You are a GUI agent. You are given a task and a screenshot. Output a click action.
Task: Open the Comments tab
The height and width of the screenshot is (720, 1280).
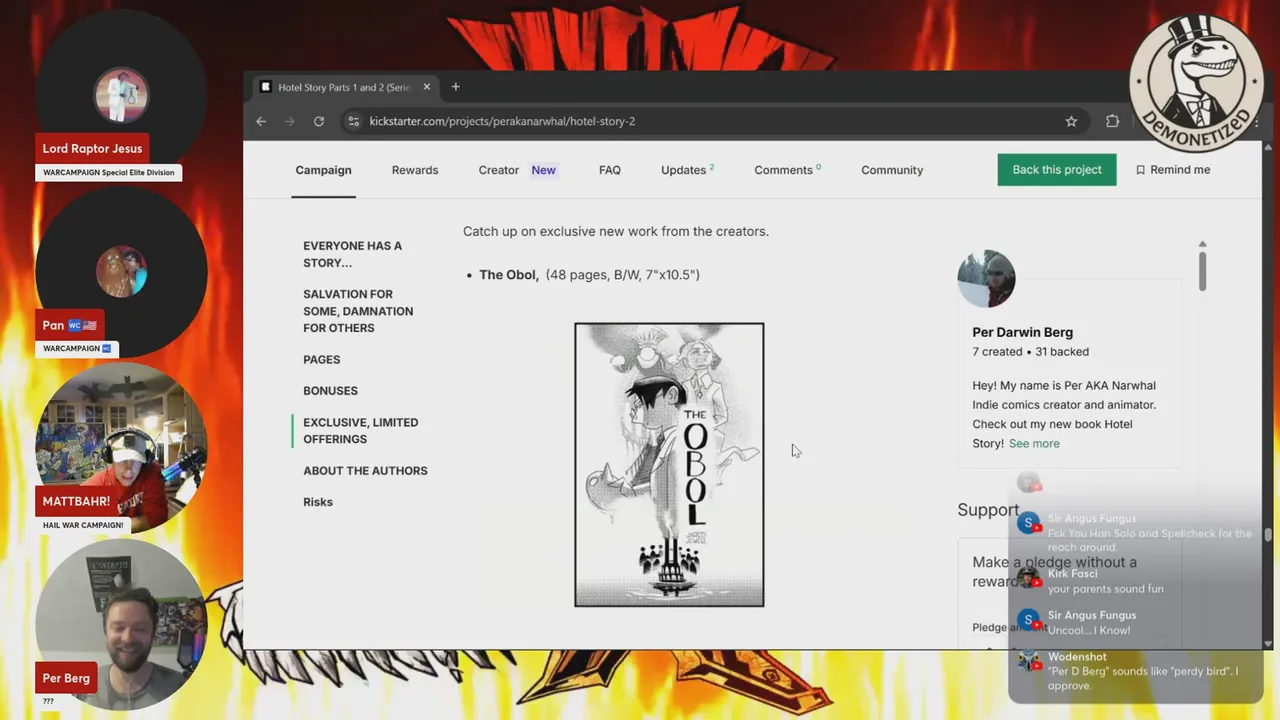tap(787, 170)
